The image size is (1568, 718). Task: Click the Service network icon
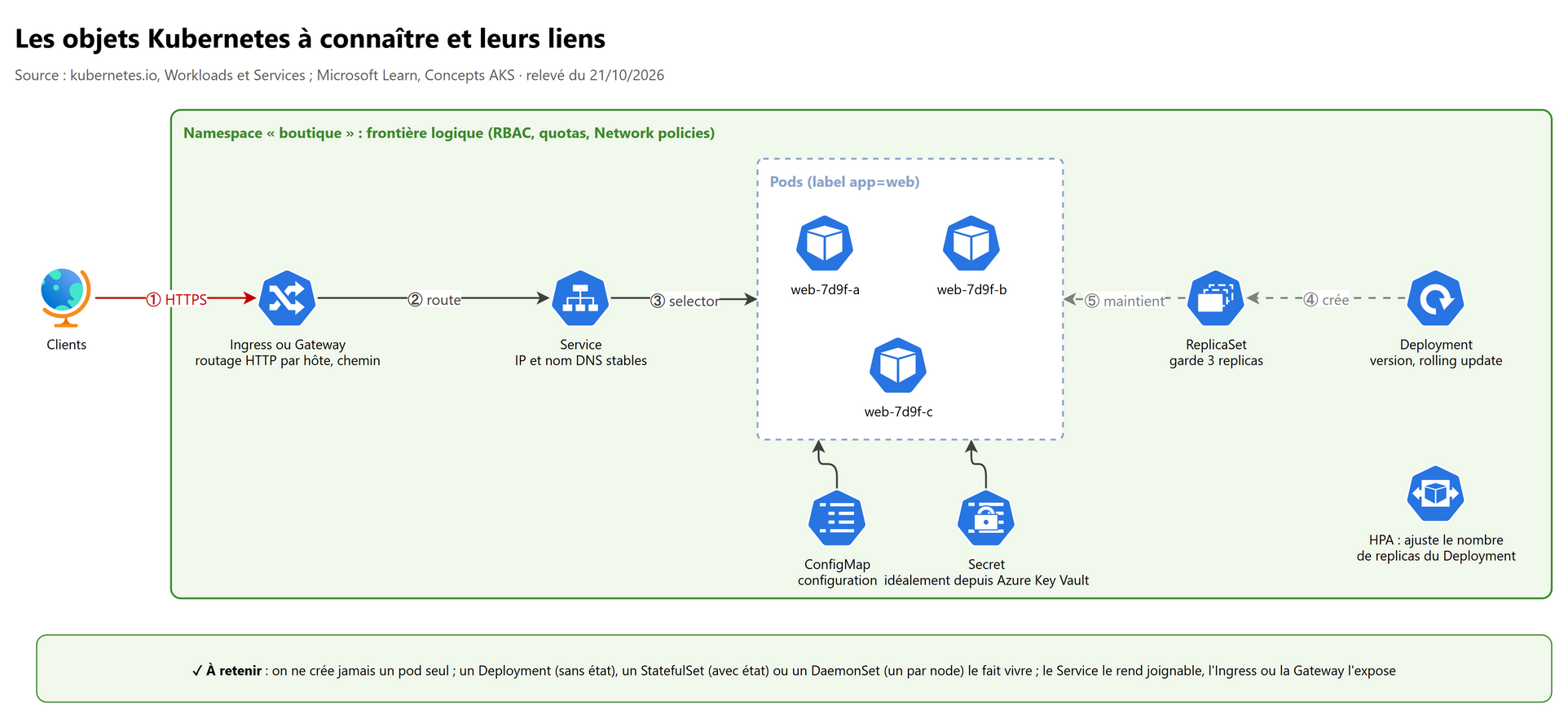pos(580,298)
